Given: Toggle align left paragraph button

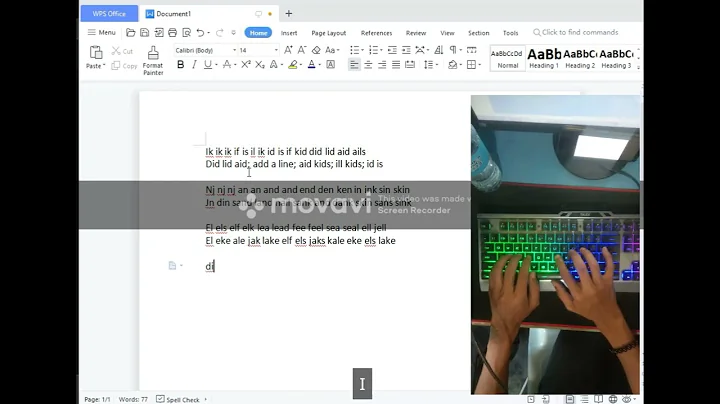Looking at the screenshot, I should pyautogui.click(x=354, y=65).
